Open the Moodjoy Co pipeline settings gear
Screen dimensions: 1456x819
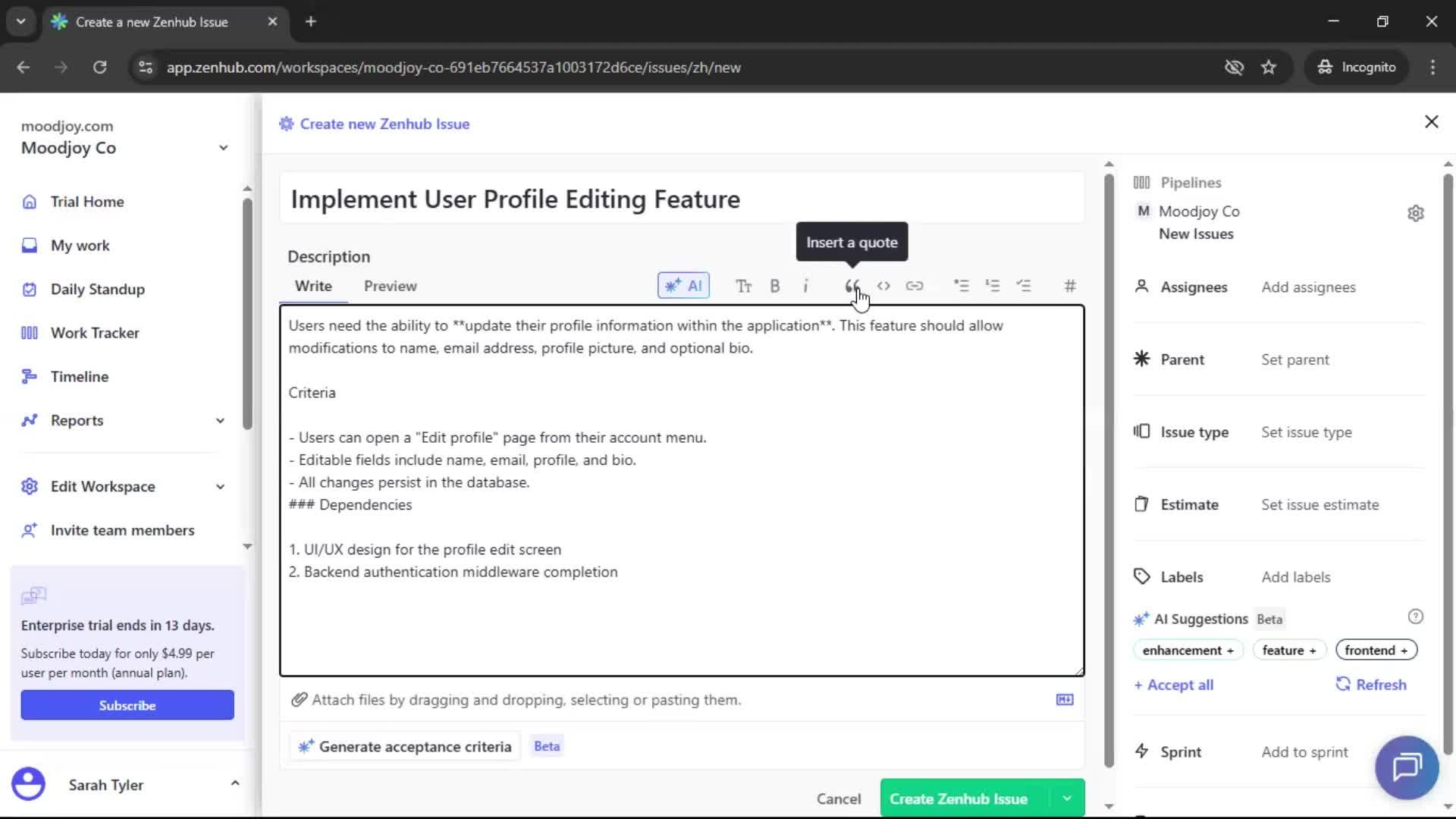pyautogui.click(x=1416, y=213)
